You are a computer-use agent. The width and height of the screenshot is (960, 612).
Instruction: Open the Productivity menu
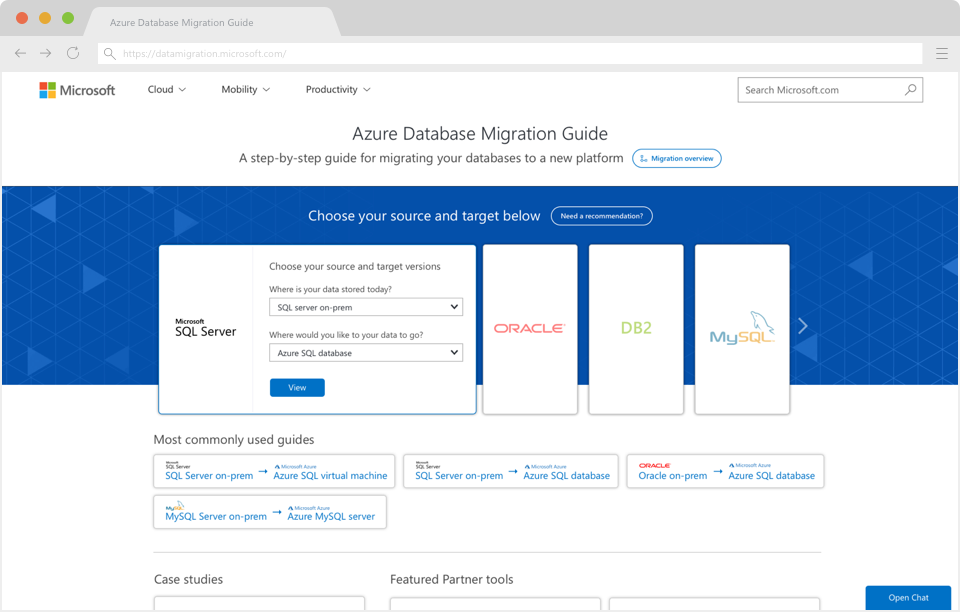[338, 89]
